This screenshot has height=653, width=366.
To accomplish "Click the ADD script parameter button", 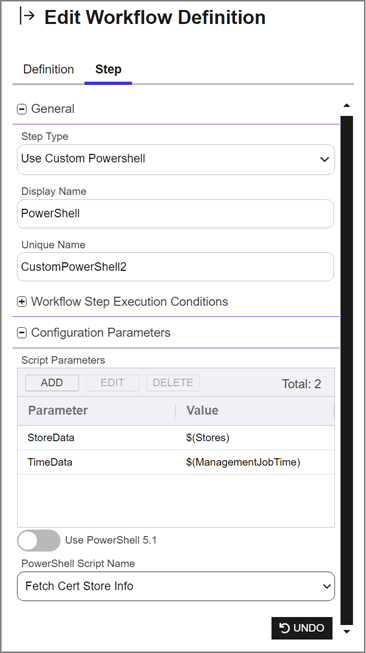I will point(52,383).
